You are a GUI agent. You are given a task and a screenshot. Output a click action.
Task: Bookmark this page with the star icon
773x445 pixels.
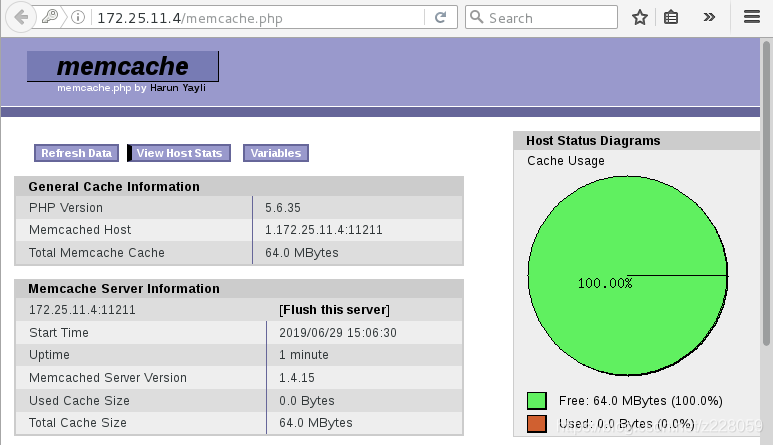[640, 18]
